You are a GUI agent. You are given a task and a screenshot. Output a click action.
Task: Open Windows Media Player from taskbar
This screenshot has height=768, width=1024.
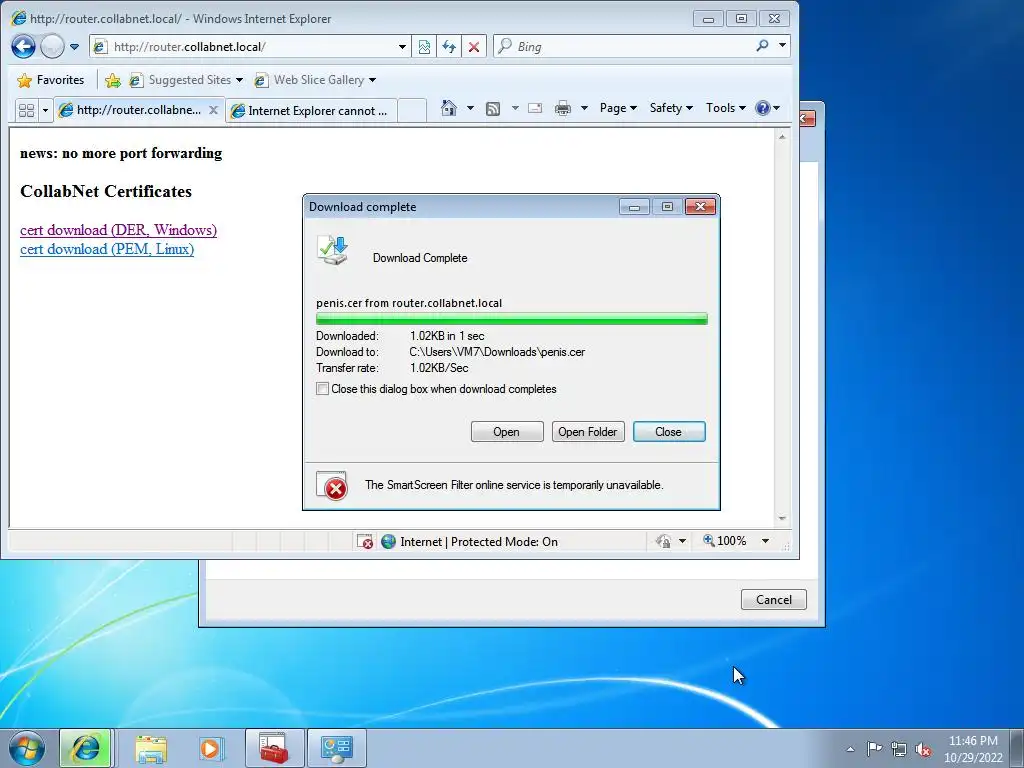pyautogui.click(x=210, y=748)
